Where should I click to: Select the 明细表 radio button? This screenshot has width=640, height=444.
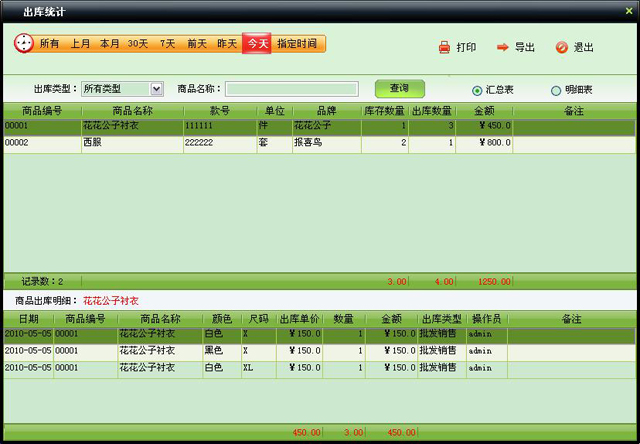coord(556,90)
